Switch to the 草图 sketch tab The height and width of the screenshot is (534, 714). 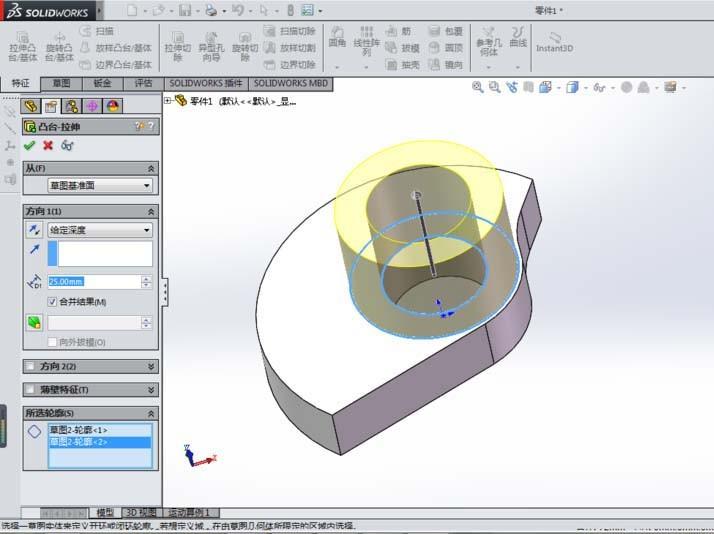(x=61, y=83)
